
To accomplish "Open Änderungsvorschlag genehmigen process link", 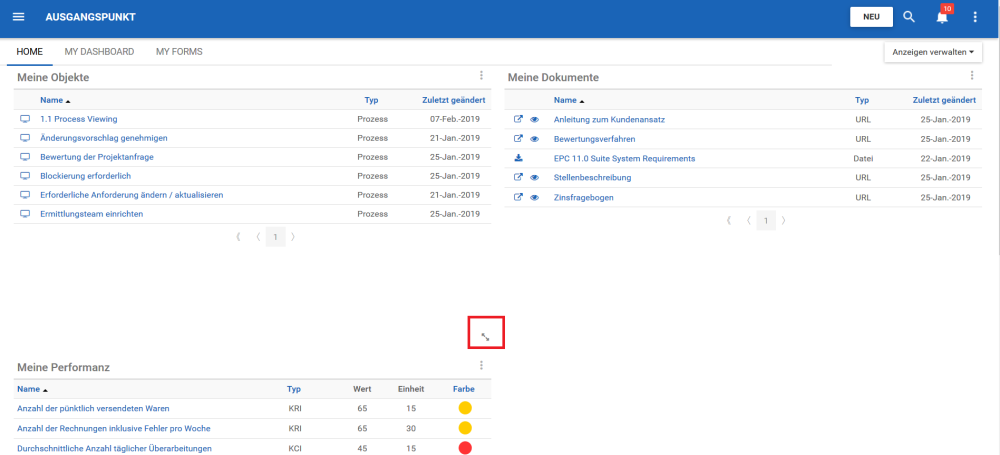I will [104, 138].
